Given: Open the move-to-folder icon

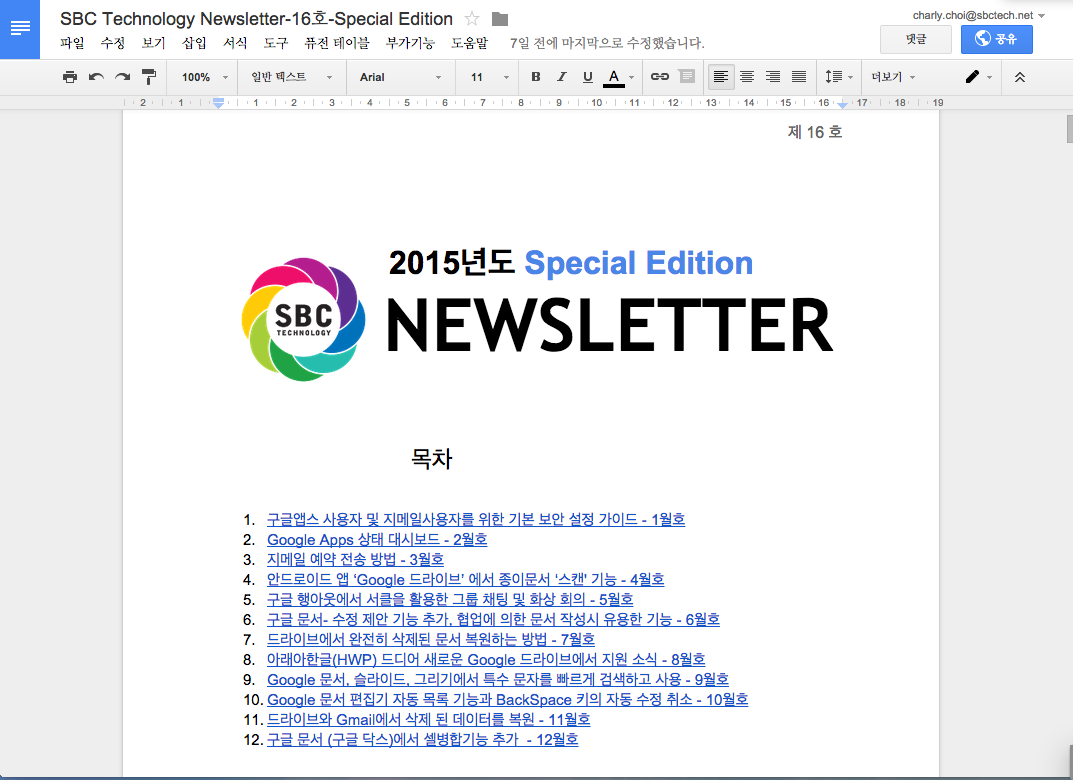Looking at the screenshot, I should (500, 19).
